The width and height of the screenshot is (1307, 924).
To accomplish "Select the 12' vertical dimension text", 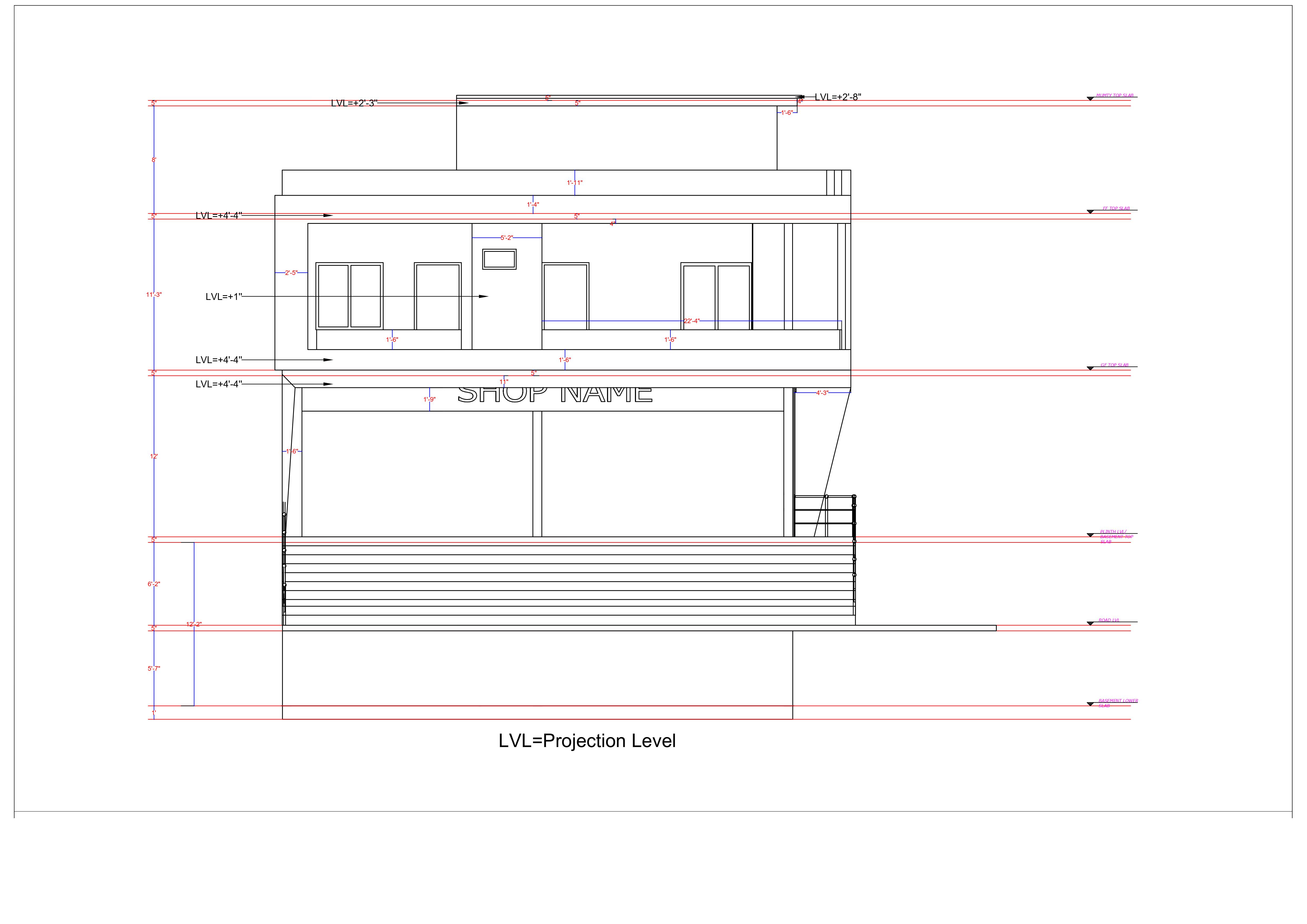I will (154, 457).
